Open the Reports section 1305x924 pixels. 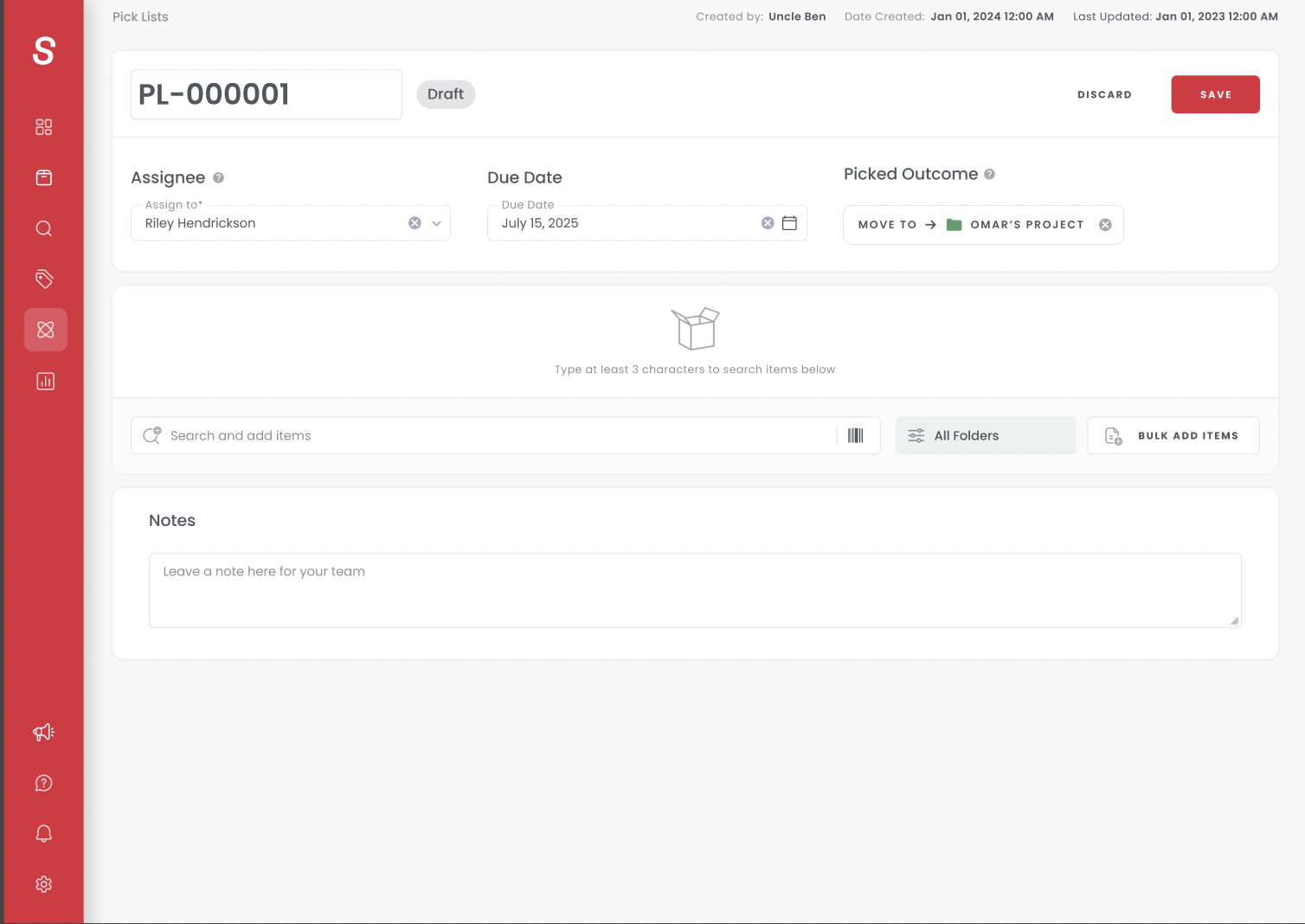pos(43,381)
